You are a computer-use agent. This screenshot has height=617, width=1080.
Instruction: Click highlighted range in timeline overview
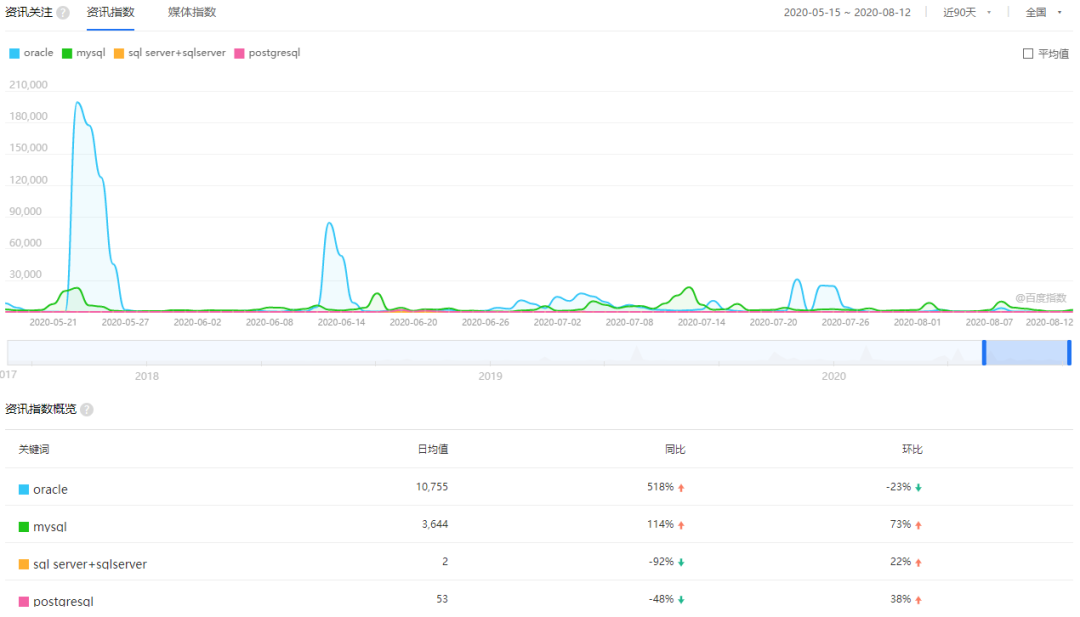click(x=1026, y=353)
